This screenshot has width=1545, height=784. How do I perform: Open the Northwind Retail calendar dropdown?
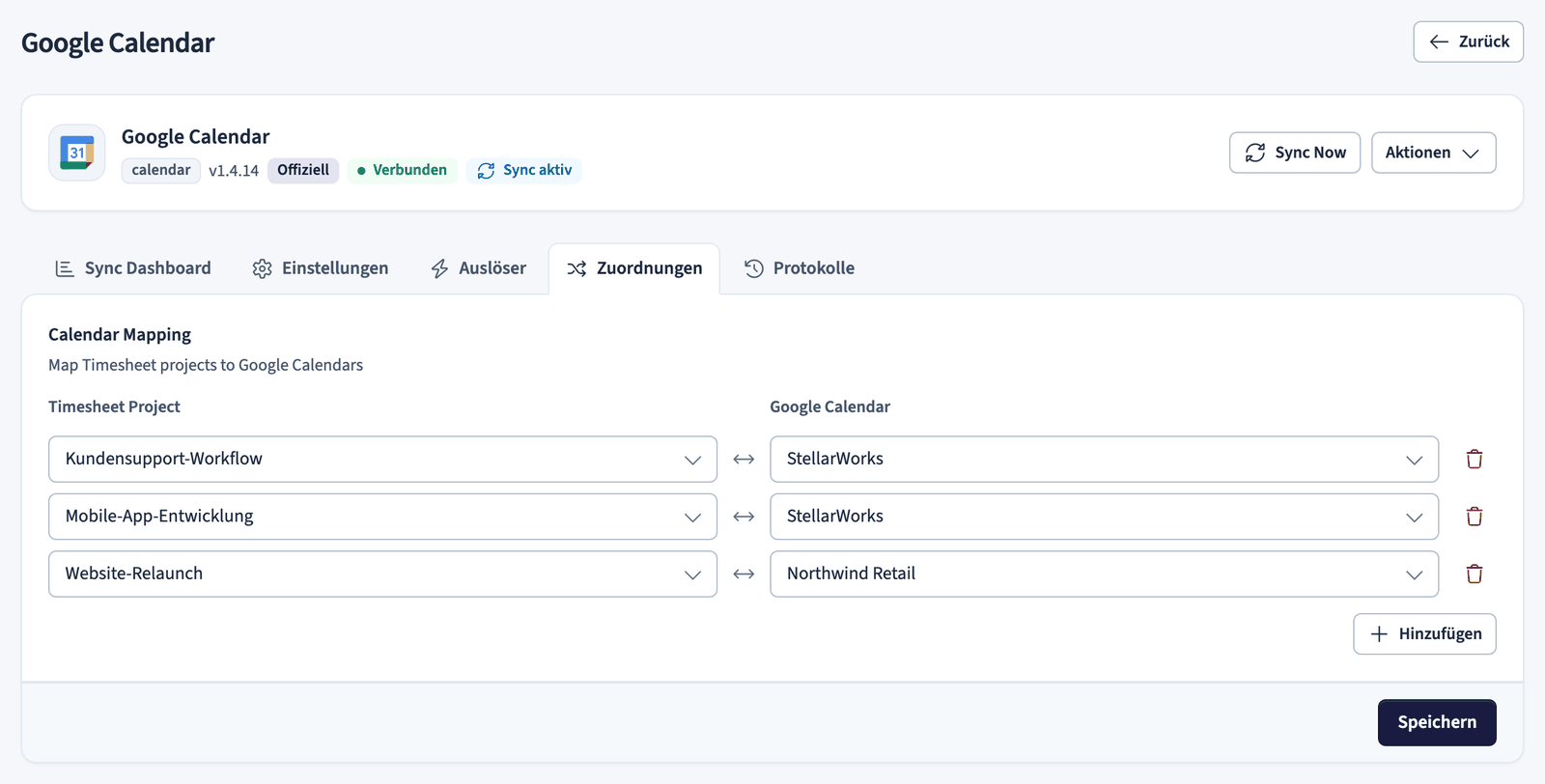1104,574
